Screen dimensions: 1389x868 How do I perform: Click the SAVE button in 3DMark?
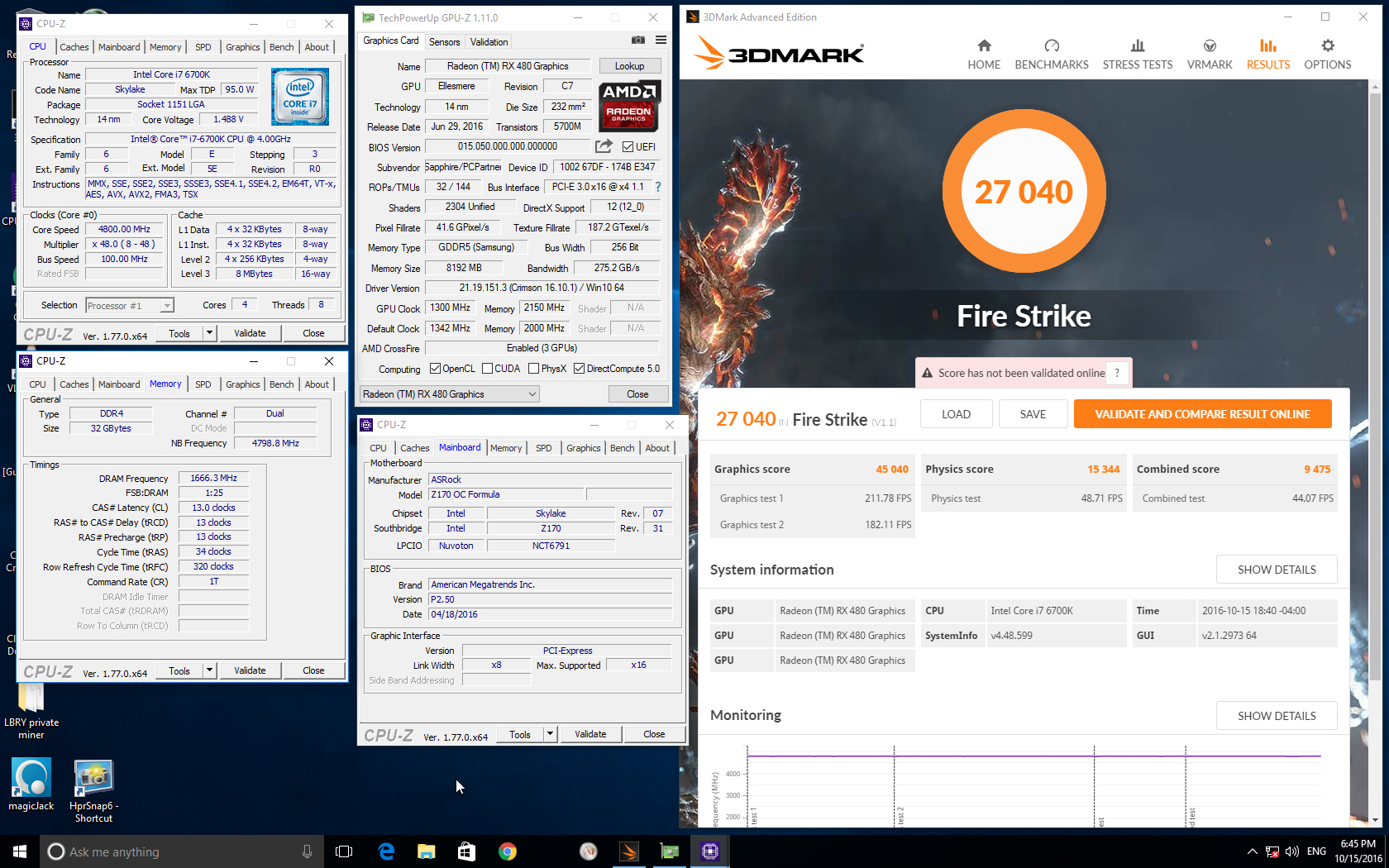click(1033, 414)
